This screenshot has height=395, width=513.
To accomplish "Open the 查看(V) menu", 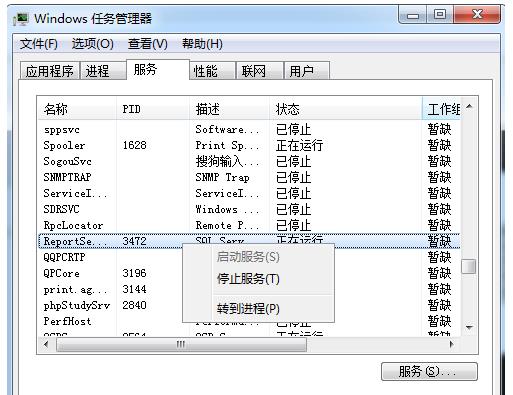I will click(148, 44).
